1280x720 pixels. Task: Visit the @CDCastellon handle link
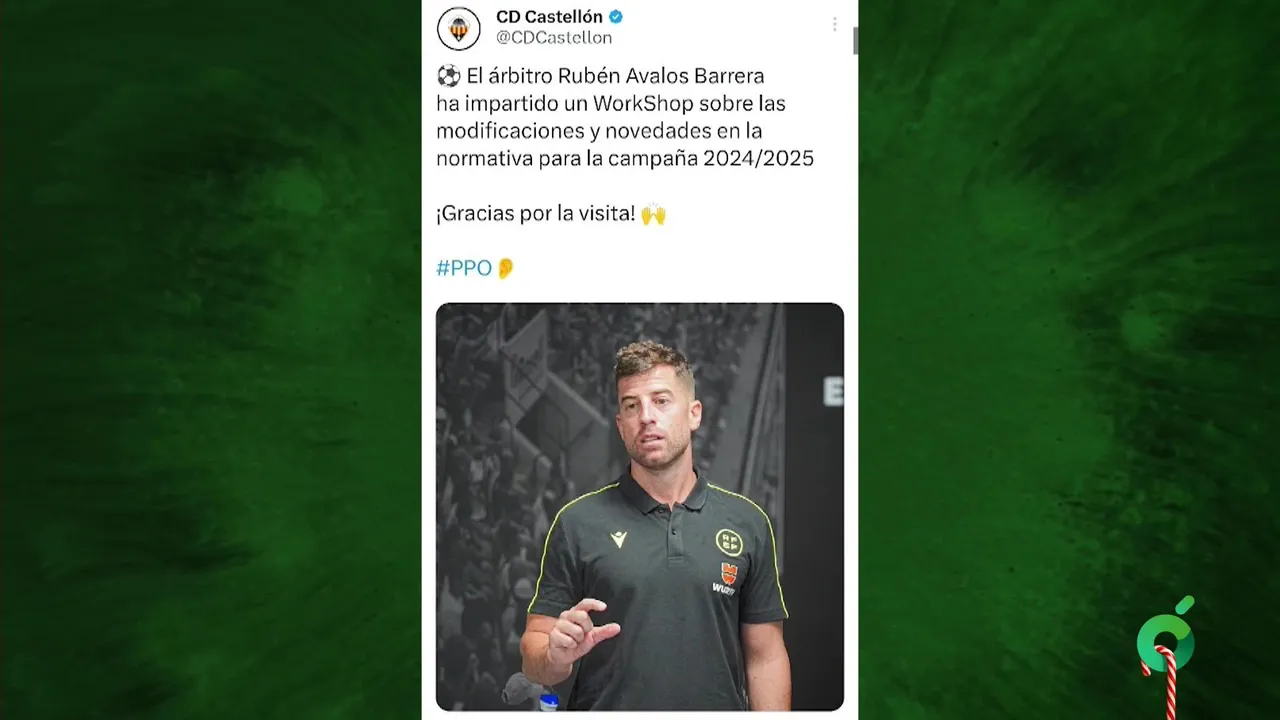pos(554,38)
